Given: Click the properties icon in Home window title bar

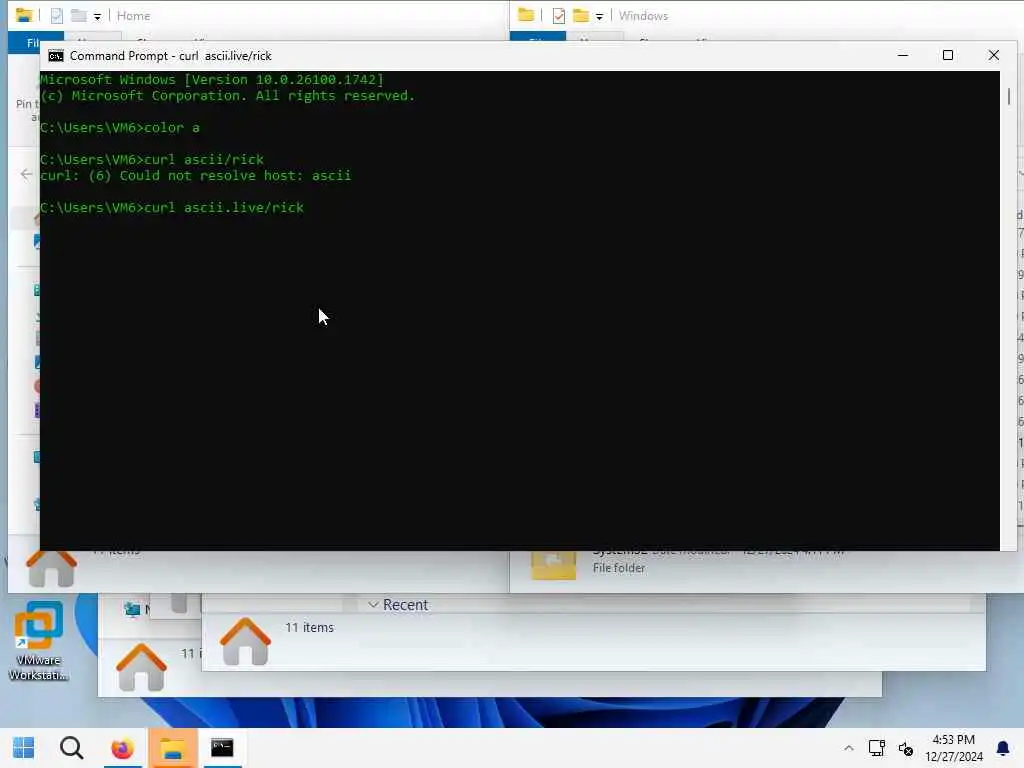Looking at the screenshot, I should point(57,16).
